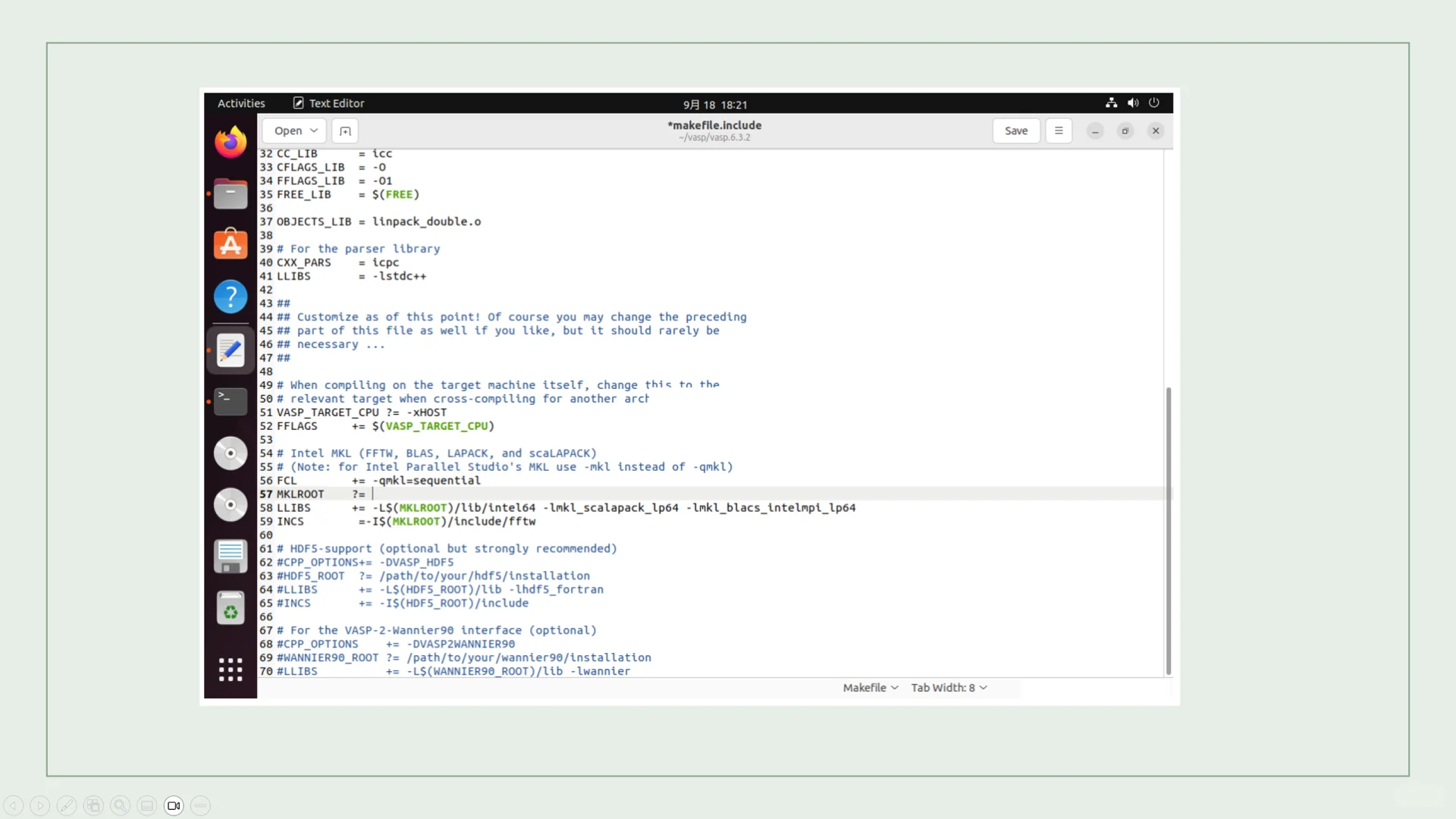Open the Files manager from the dock
This screenshot has width=1456, height=819.
231,194
